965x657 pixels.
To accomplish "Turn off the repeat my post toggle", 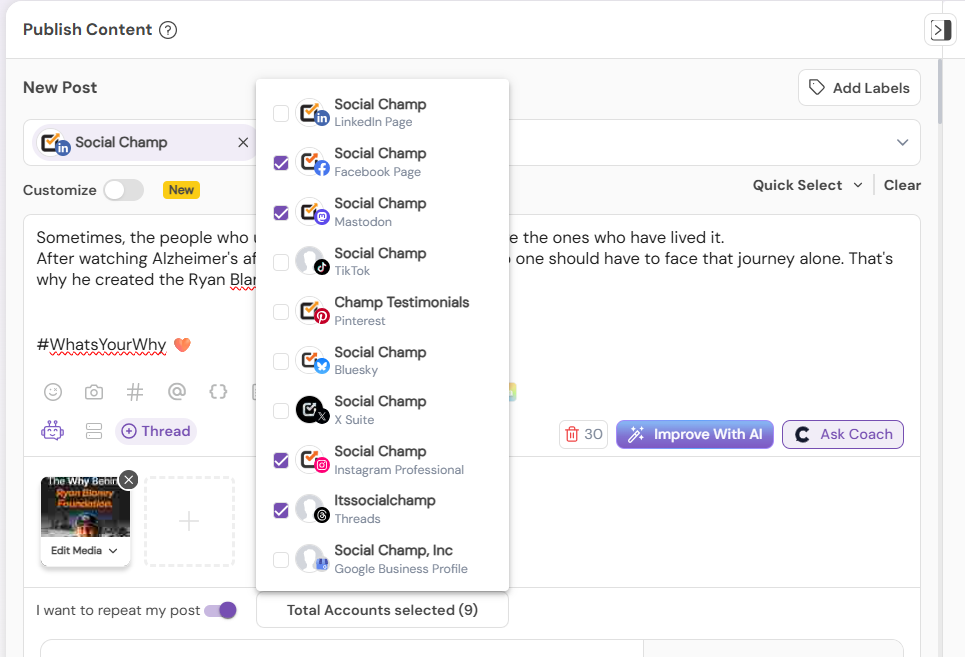I will coord(220,610).
